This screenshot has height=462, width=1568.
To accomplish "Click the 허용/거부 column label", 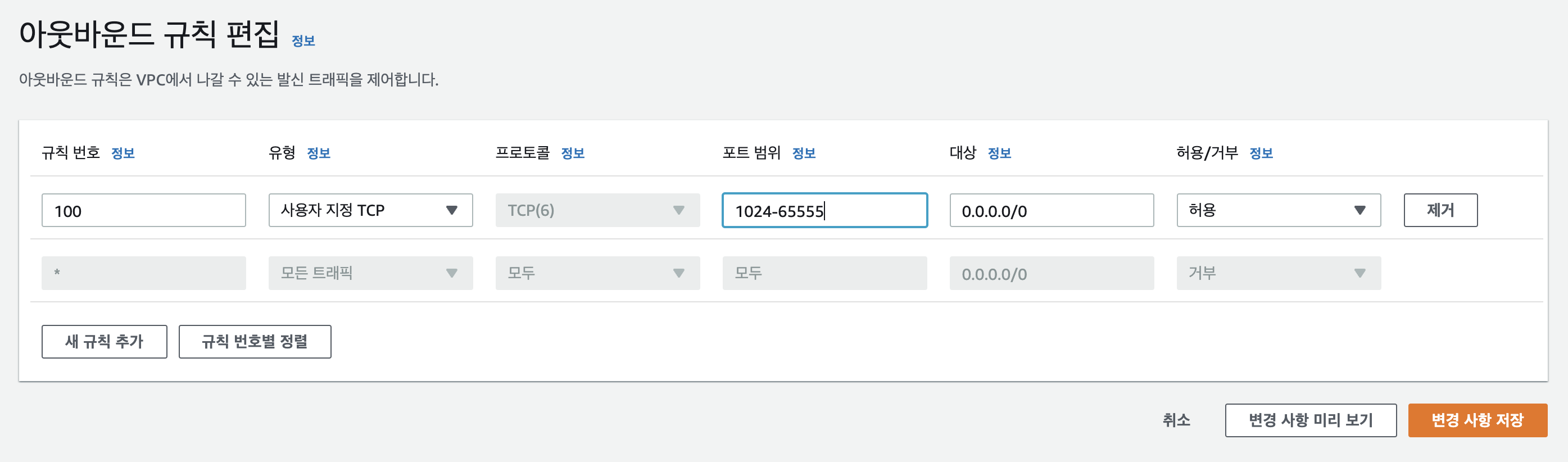I will tap(1207, 152).
